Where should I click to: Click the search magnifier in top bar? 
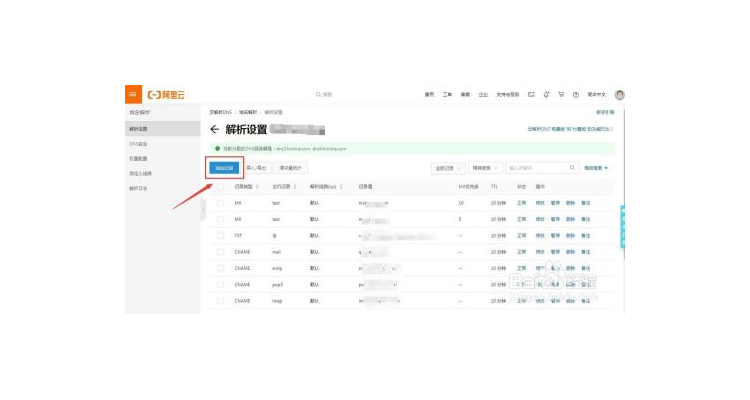(x=318, y=95)
